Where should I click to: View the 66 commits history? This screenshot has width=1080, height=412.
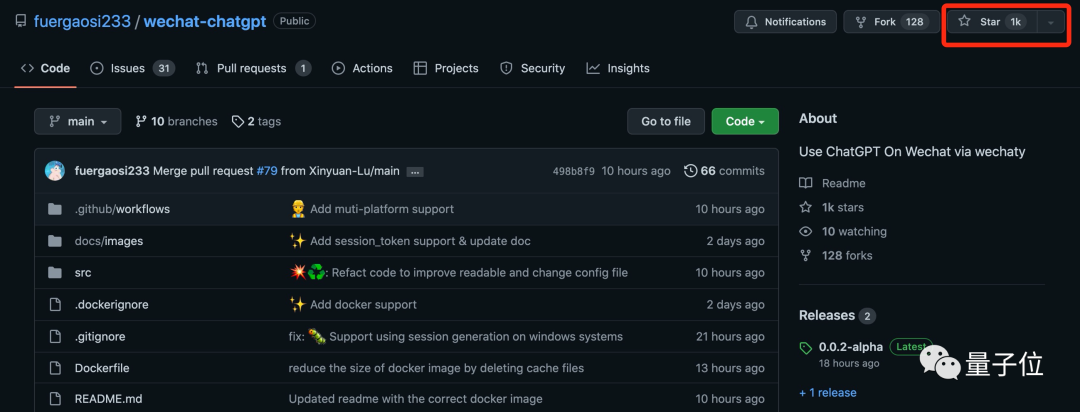tap(724, 171)
